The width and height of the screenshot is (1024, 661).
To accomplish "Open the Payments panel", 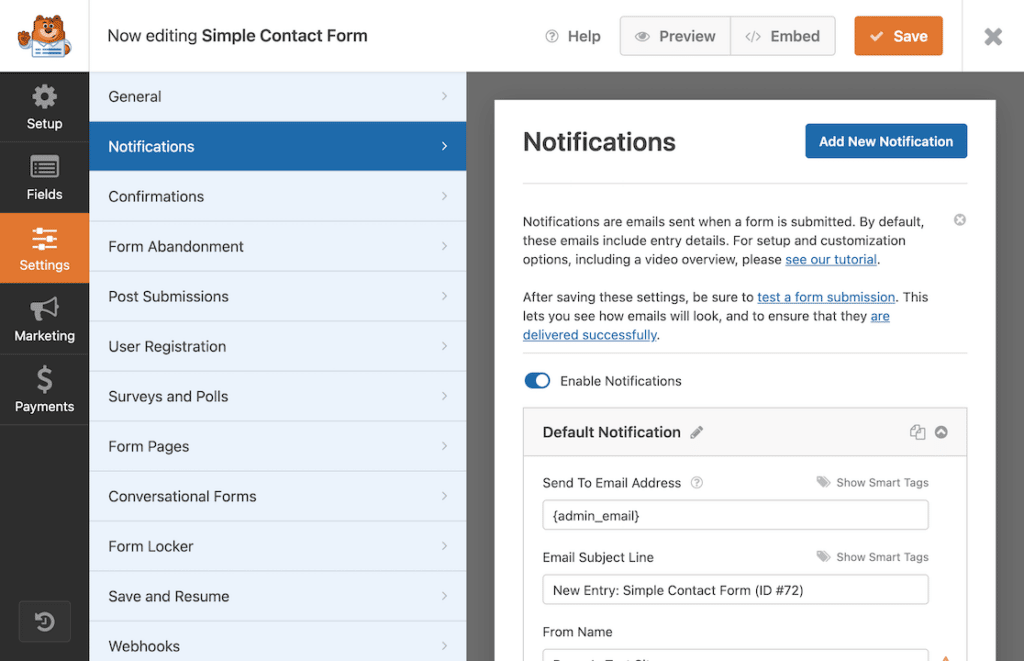I will point(44,389).
